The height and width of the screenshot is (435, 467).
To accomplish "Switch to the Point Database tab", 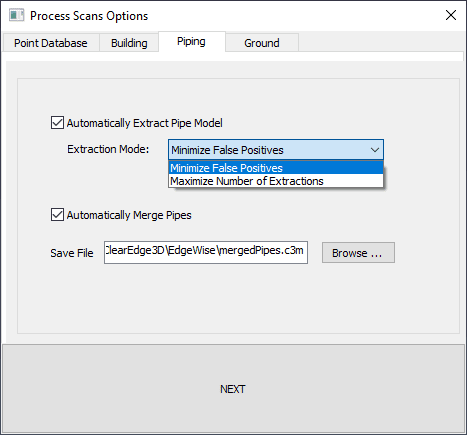I will pos(51,43).
